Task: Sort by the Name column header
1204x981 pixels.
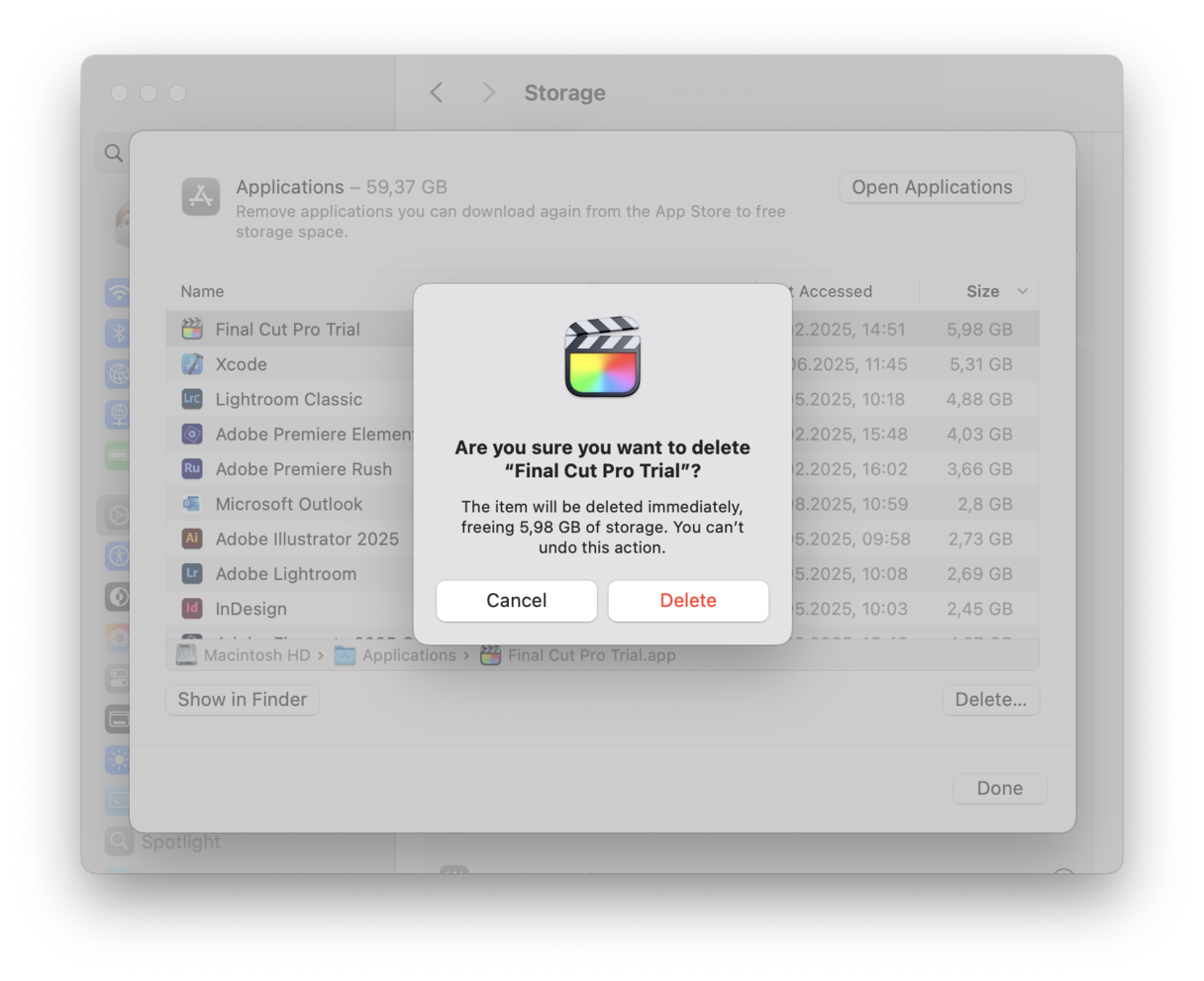Action: pyautogui.click(x=202, y=291)
